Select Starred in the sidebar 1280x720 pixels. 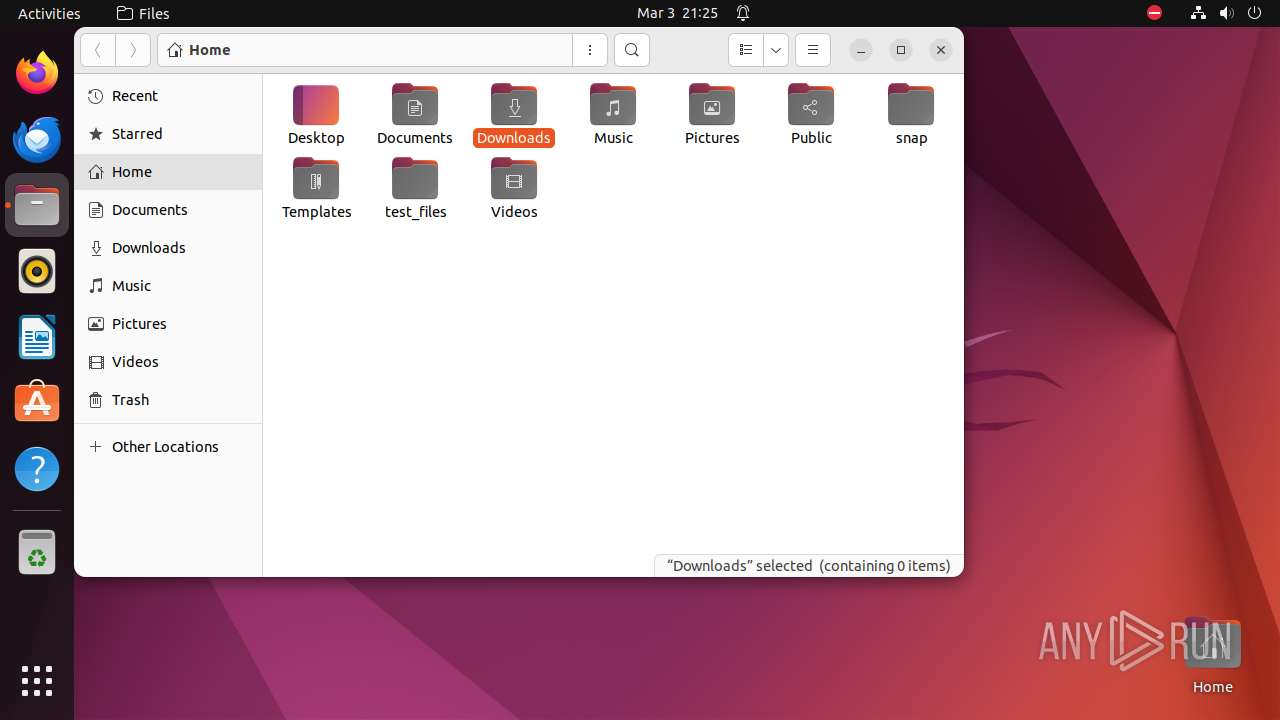pyautogui.click(x=168, y=134)
